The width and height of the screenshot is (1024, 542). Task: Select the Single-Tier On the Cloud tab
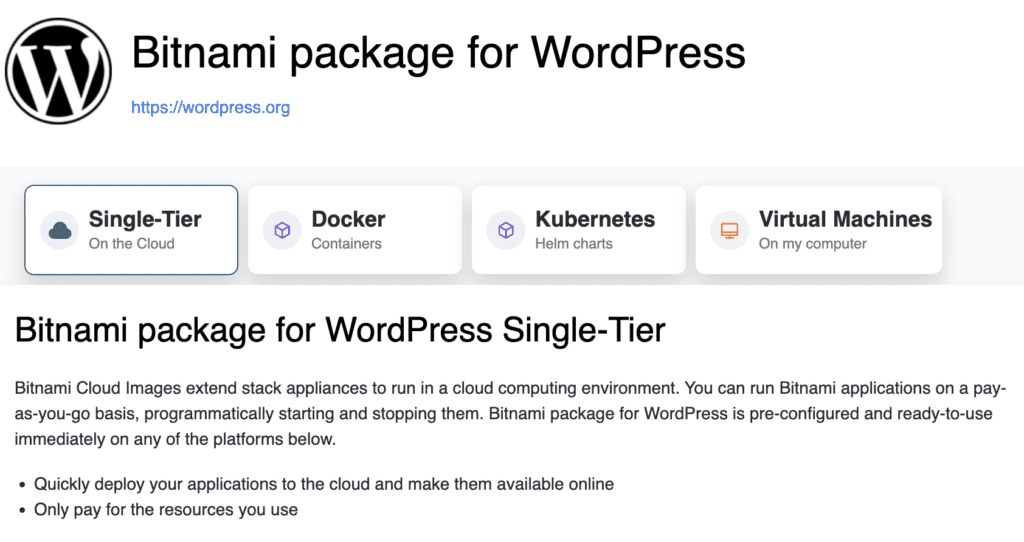[x=131, y=230]
